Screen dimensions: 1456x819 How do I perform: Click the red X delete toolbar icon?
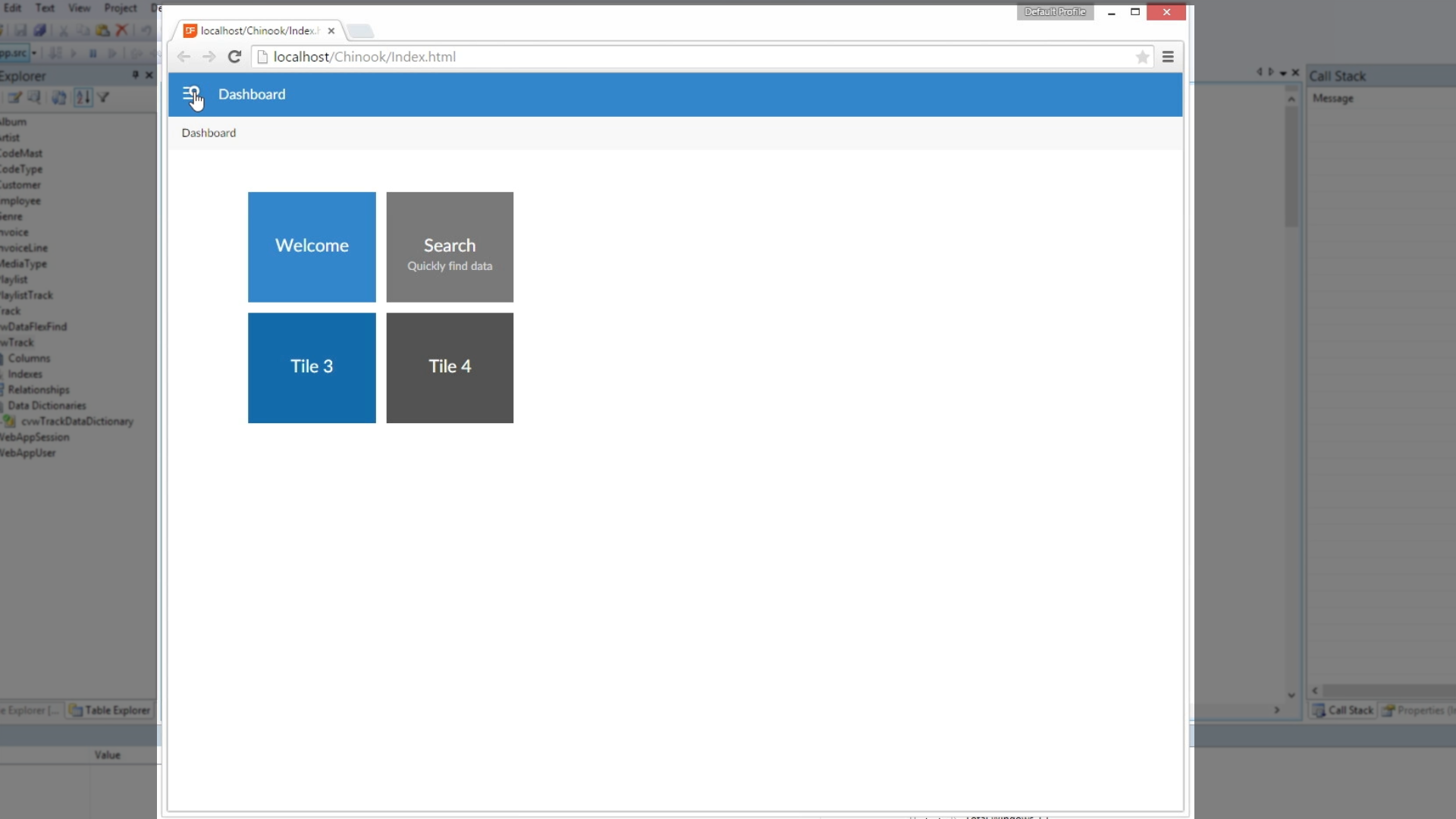point(121,30)
